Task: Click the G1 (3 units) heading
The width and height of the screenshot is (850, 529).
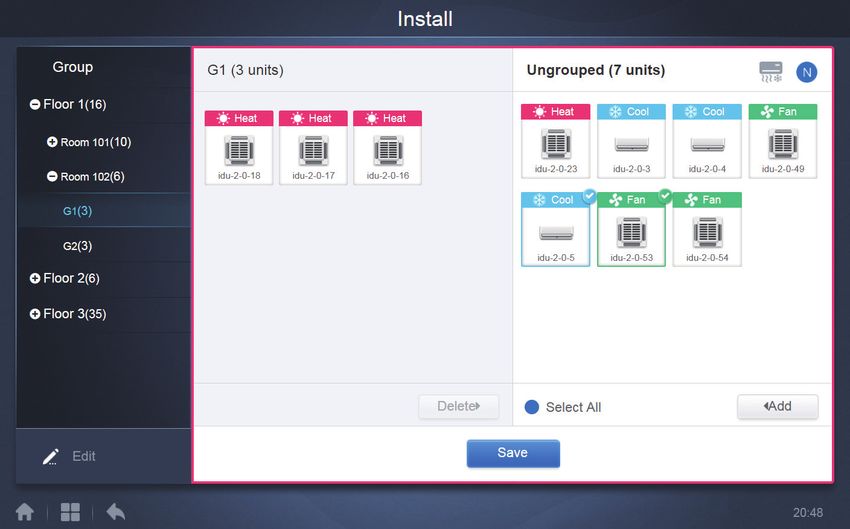Action: pos(246,70)
